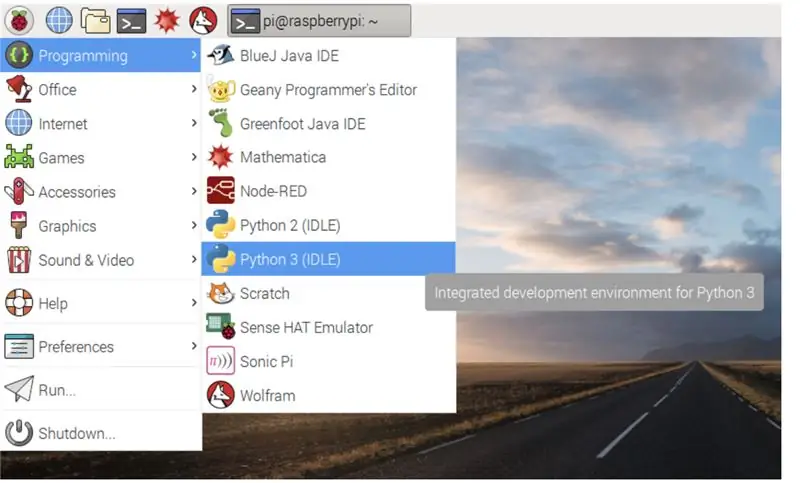Launch Python 2 (IDLE)
800x483 pixels.
click(329, 225)
